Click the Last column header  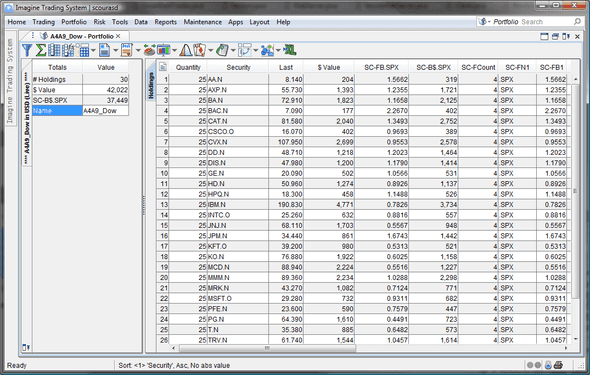286,67
